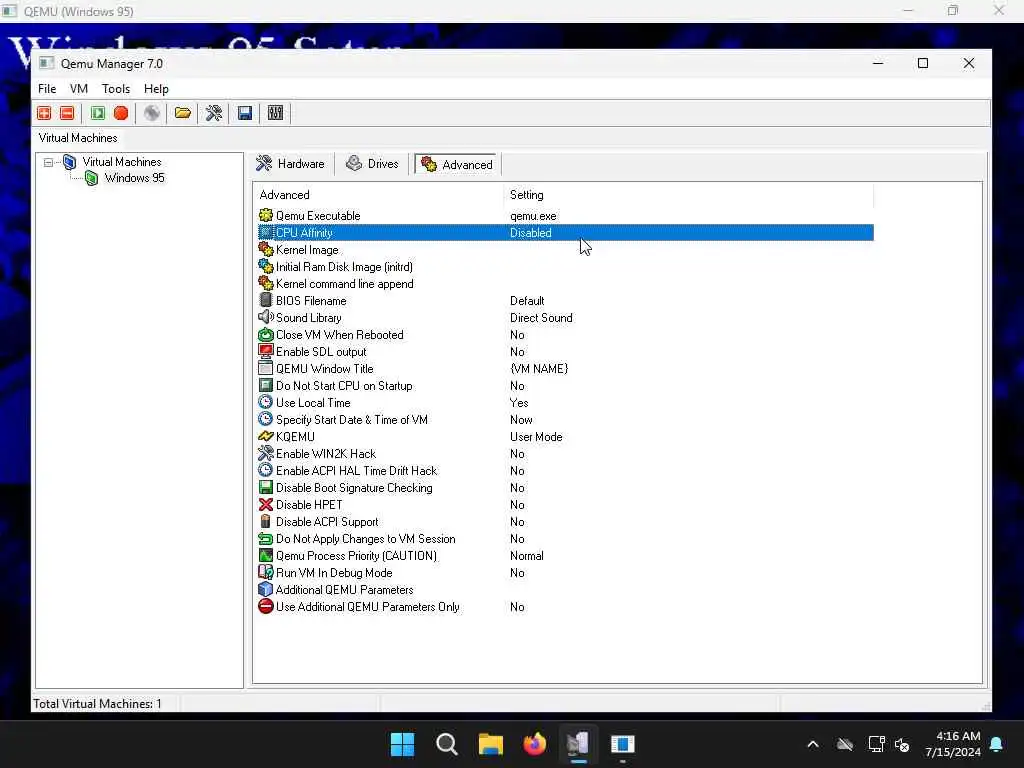Click the Direct Sound setting value
Screen dimensions: 1024x768
(x=541, y=318)
